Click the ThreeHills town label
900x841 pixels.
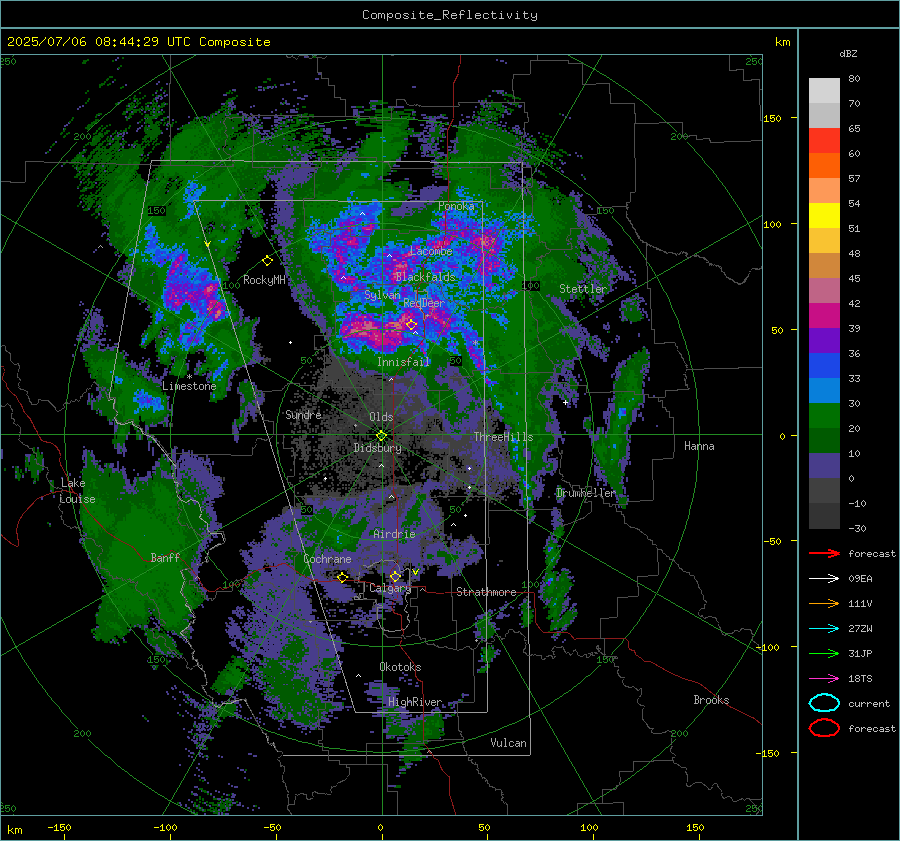pos(503,437)
